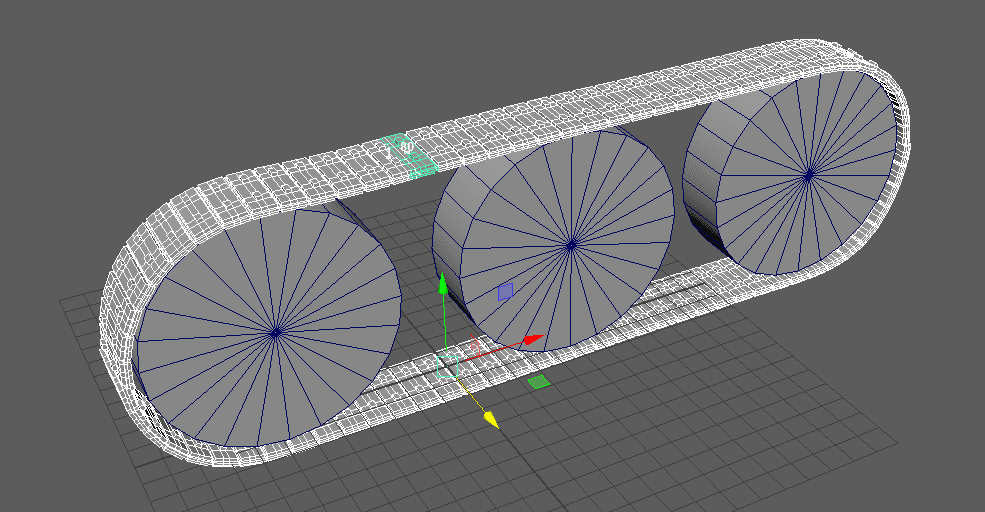
Task: Grab the yellow Z-axis arrow of the move manipulator
Action: pyautogui.click(x=491, y=420)
